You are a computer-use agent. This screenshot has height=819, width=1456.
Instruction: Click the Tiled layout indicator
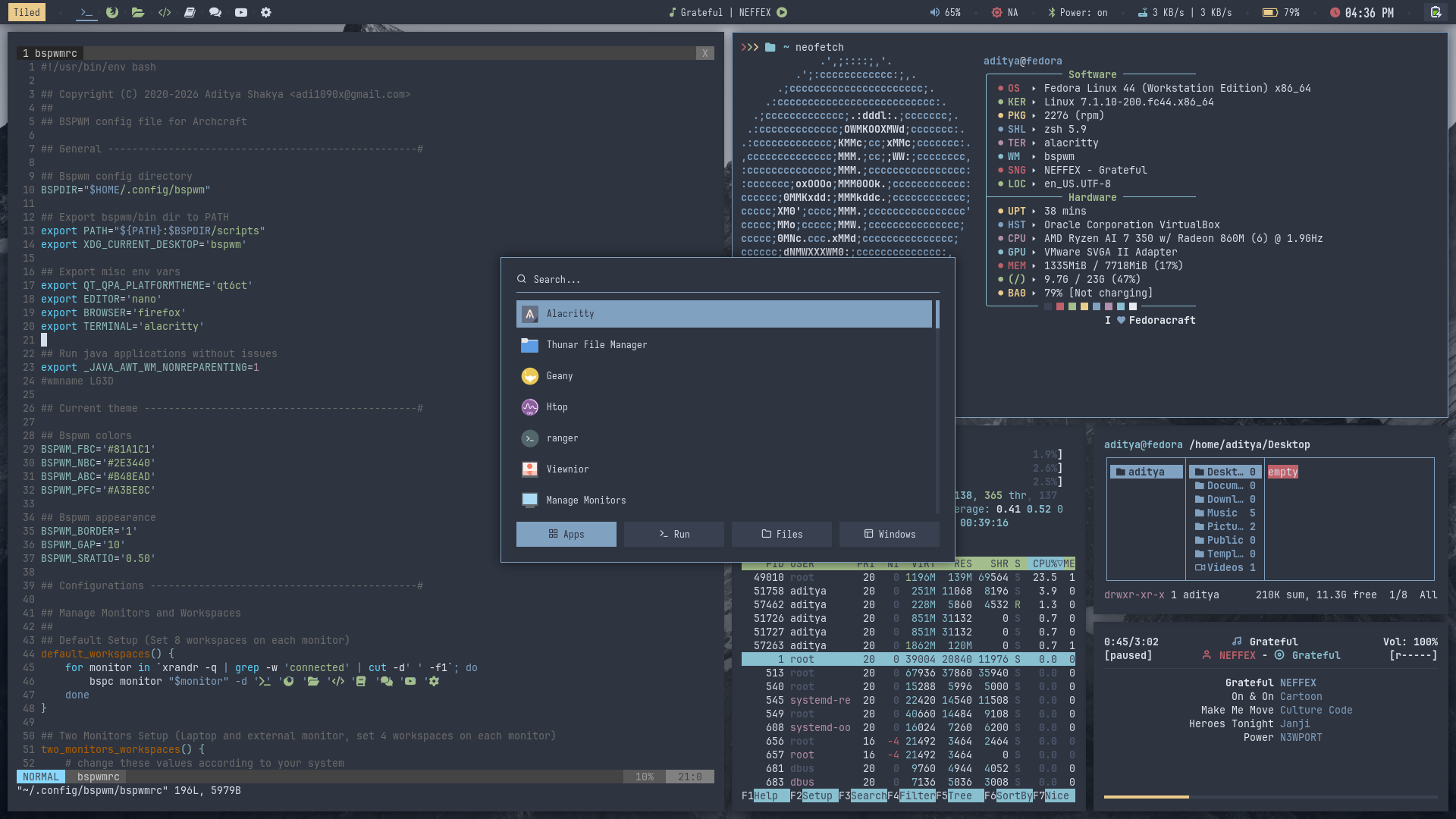[27, 12]
